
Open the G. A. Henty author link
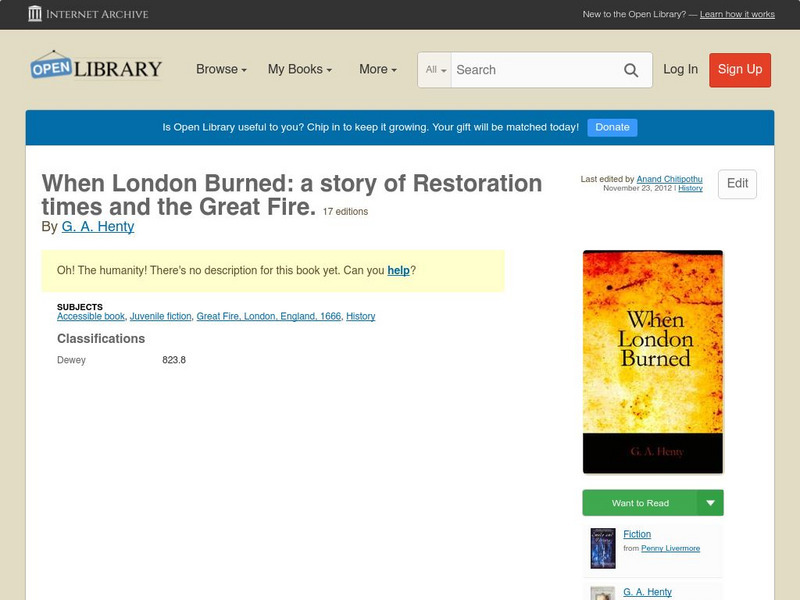tap(98, 227)
